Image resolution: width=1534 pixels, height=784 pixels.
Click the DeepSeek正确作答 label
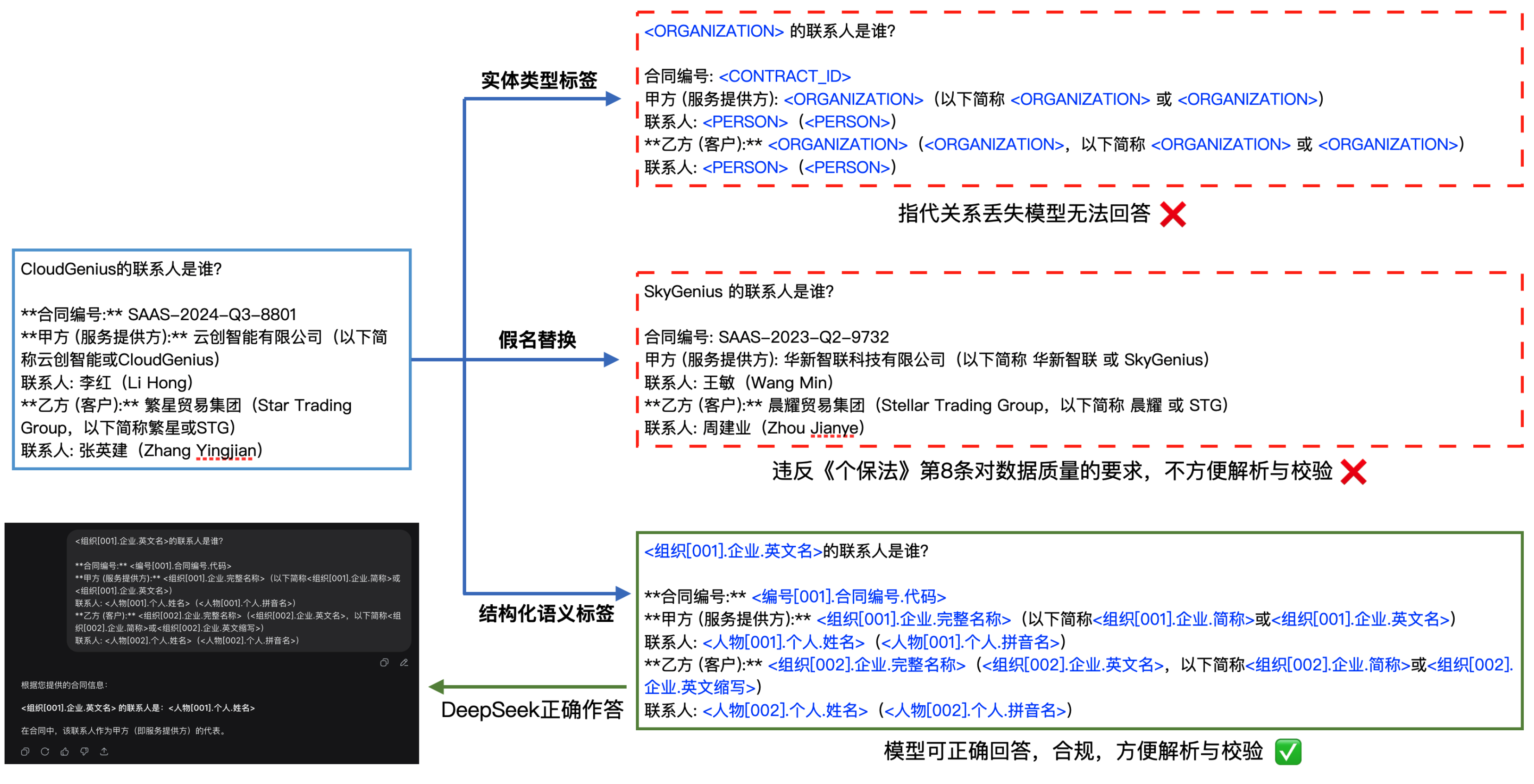coord(532,710)
